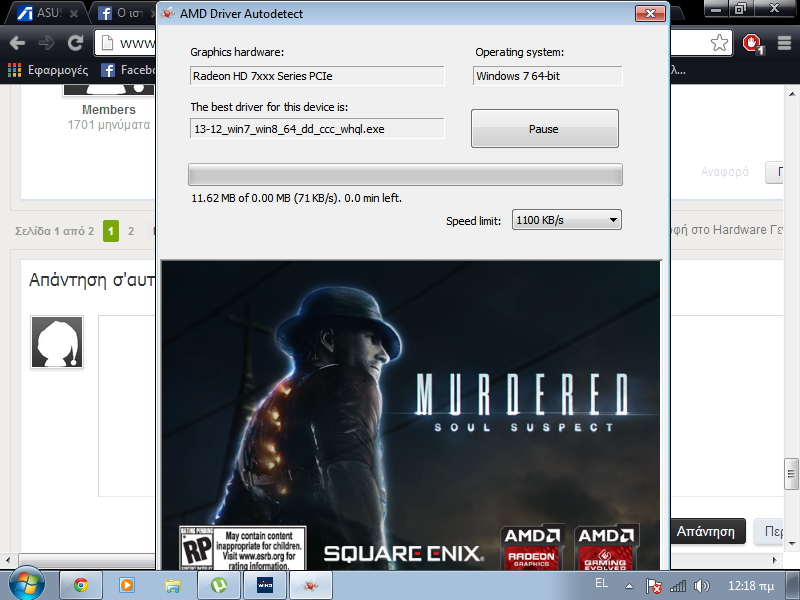Pause the AMD driver download
The height and width of the screenshot is (600, 800).
pos(544,129)
